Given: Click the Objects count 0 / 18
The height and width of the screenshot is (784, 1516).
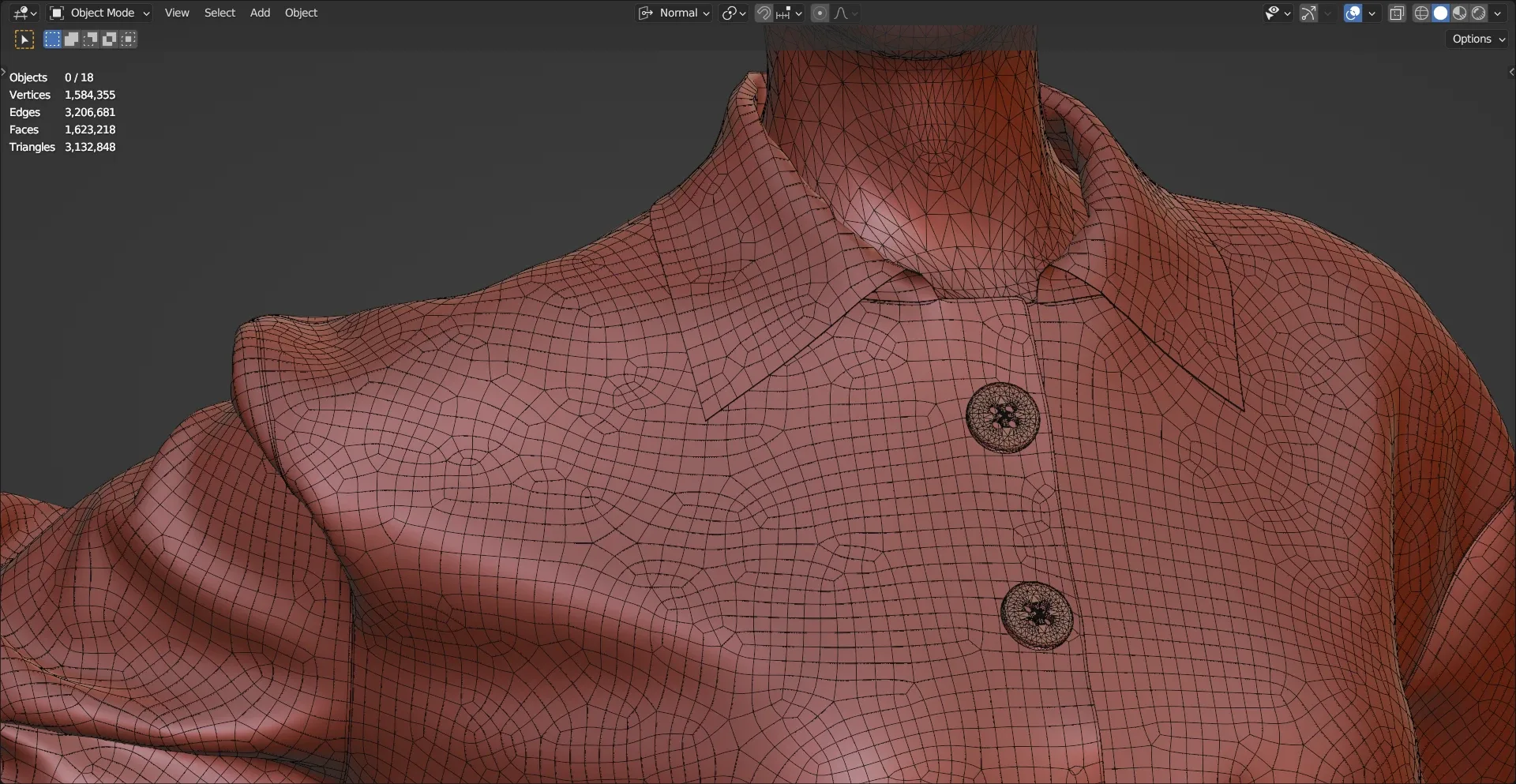Looking at the screenshot, I should pos(79,77).
